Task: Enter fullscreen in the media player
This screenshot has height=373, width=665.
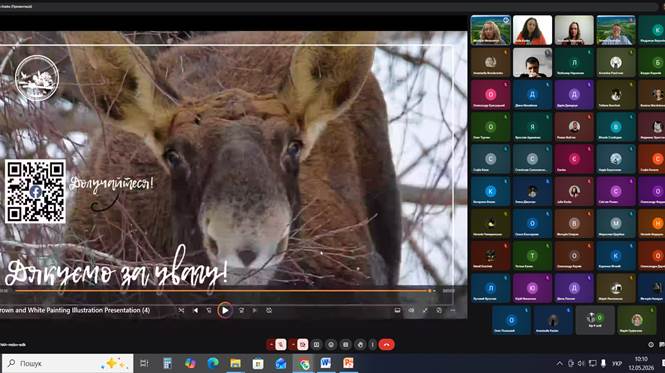Action: pyautogui.click(x=425, y=311)
